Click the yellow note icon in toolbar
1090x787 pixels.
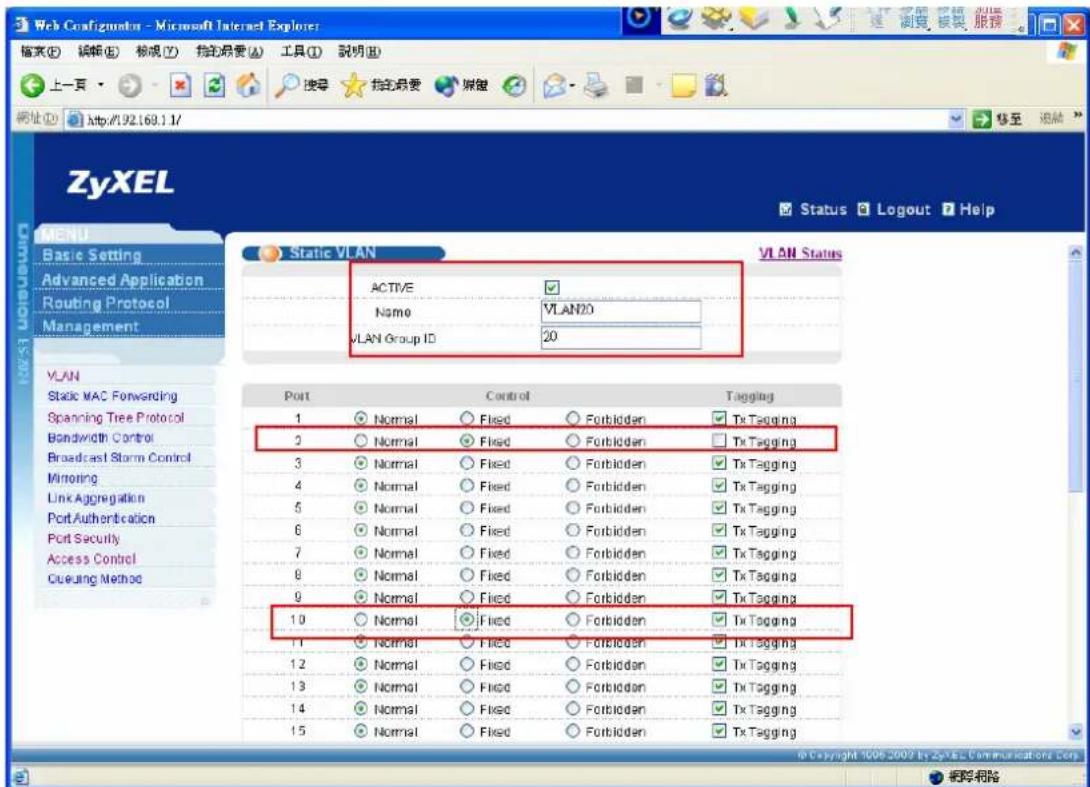point(683,86)
